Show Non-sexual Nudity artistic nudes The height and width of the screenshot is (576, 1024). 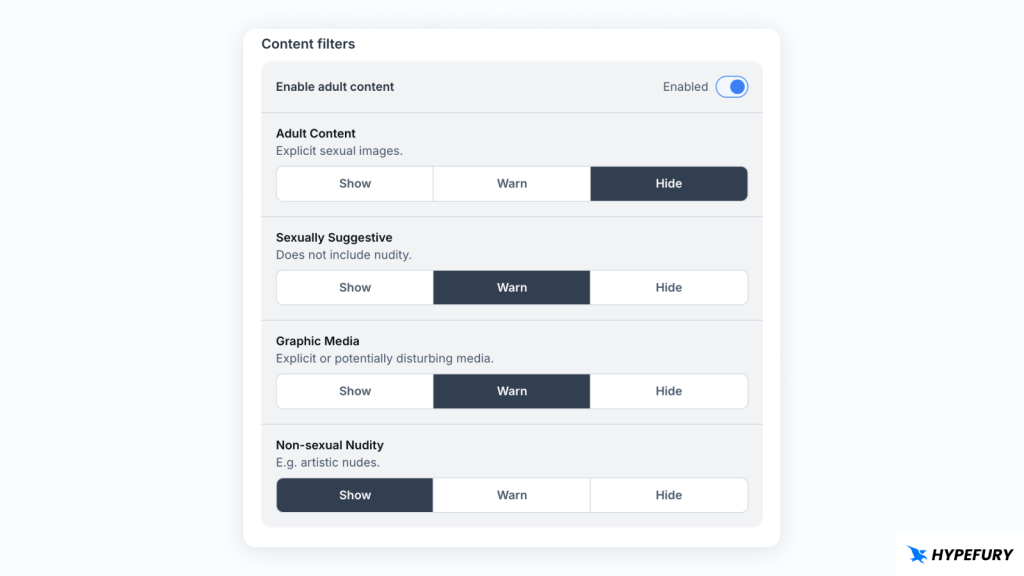[x=354, y=495]
